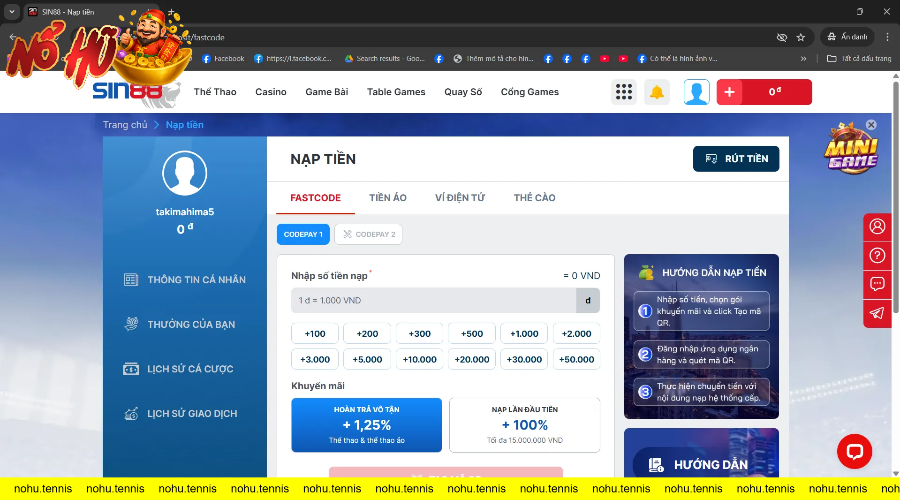Viewport: 900px width, 500px height.
Task: Open the help question mark sidebar icon
Action: point(877,255)
